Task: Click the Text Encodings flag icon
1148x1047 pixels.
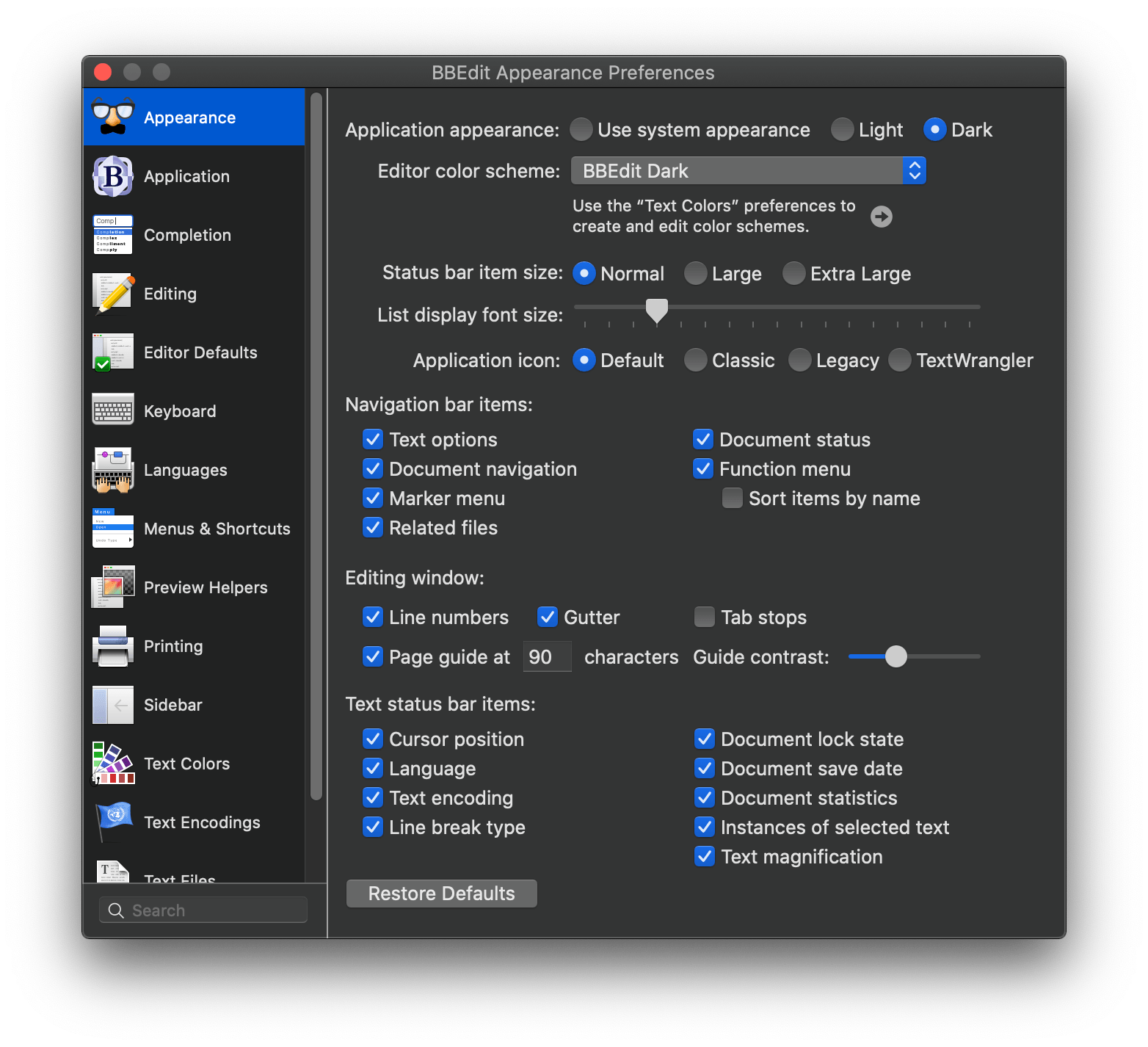Action: [112, 821]
